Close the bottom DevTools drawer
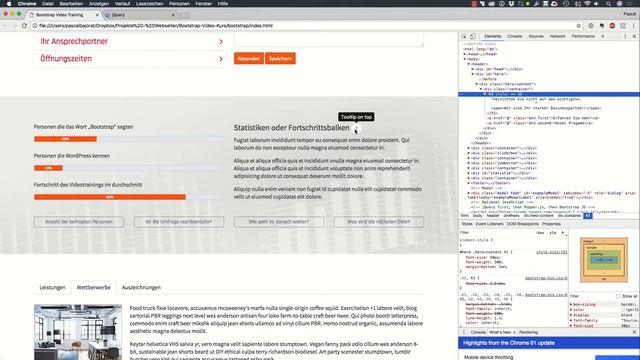This screenshot has width=640, height=360. (x=634, y=332)
